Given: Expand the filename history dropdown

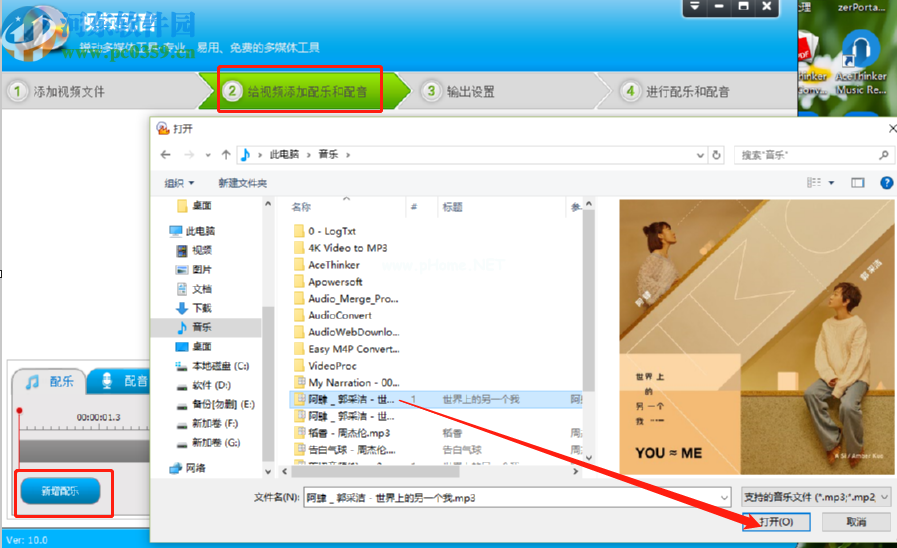Looking at the screenshot, I should click(724, 498).
